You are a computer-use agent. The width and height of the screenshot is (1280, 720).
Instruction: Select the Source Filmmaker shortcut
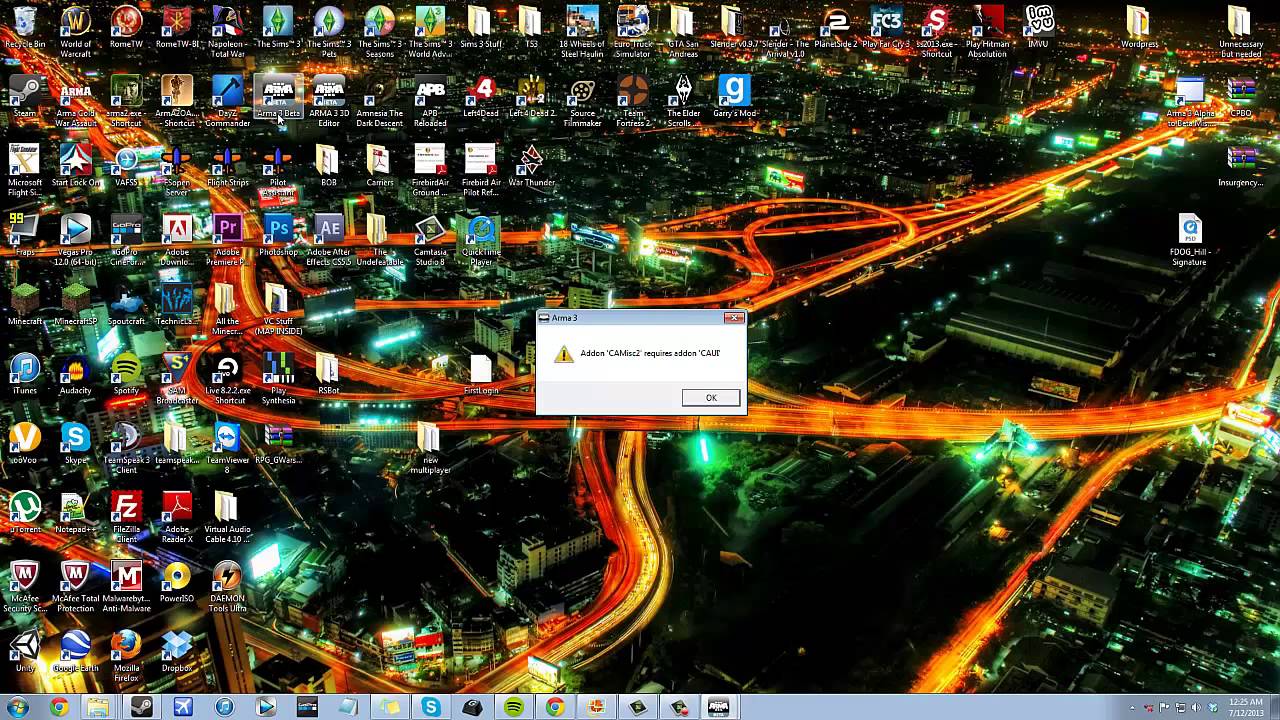(582, 101)
